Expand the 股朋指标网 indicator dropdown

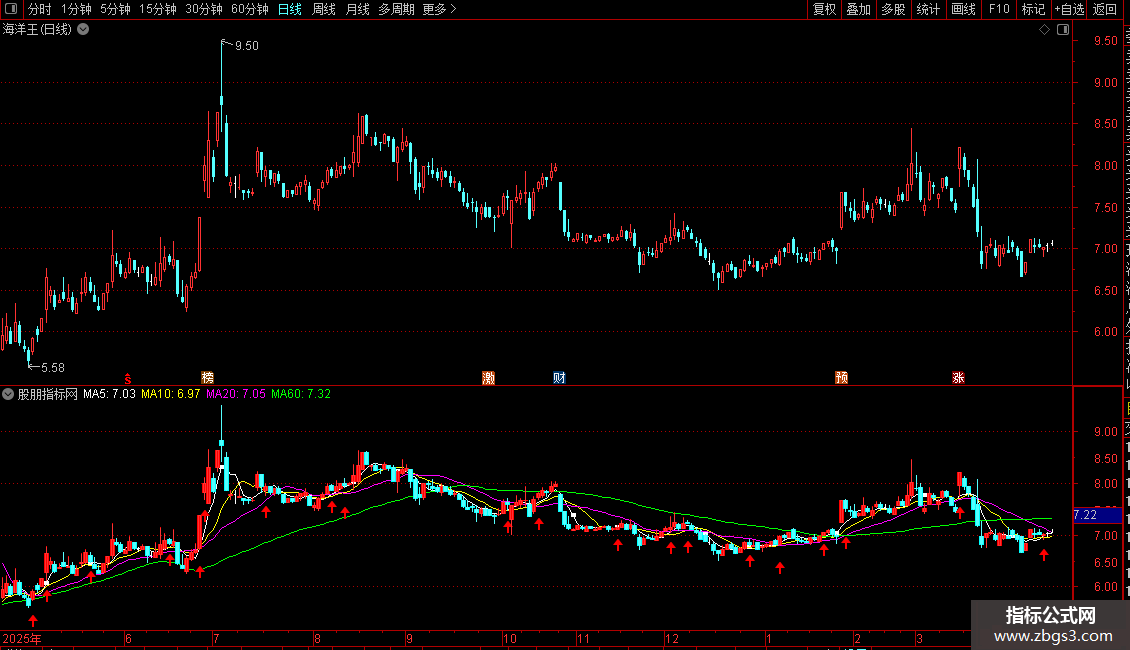click(x=8, y=394)
